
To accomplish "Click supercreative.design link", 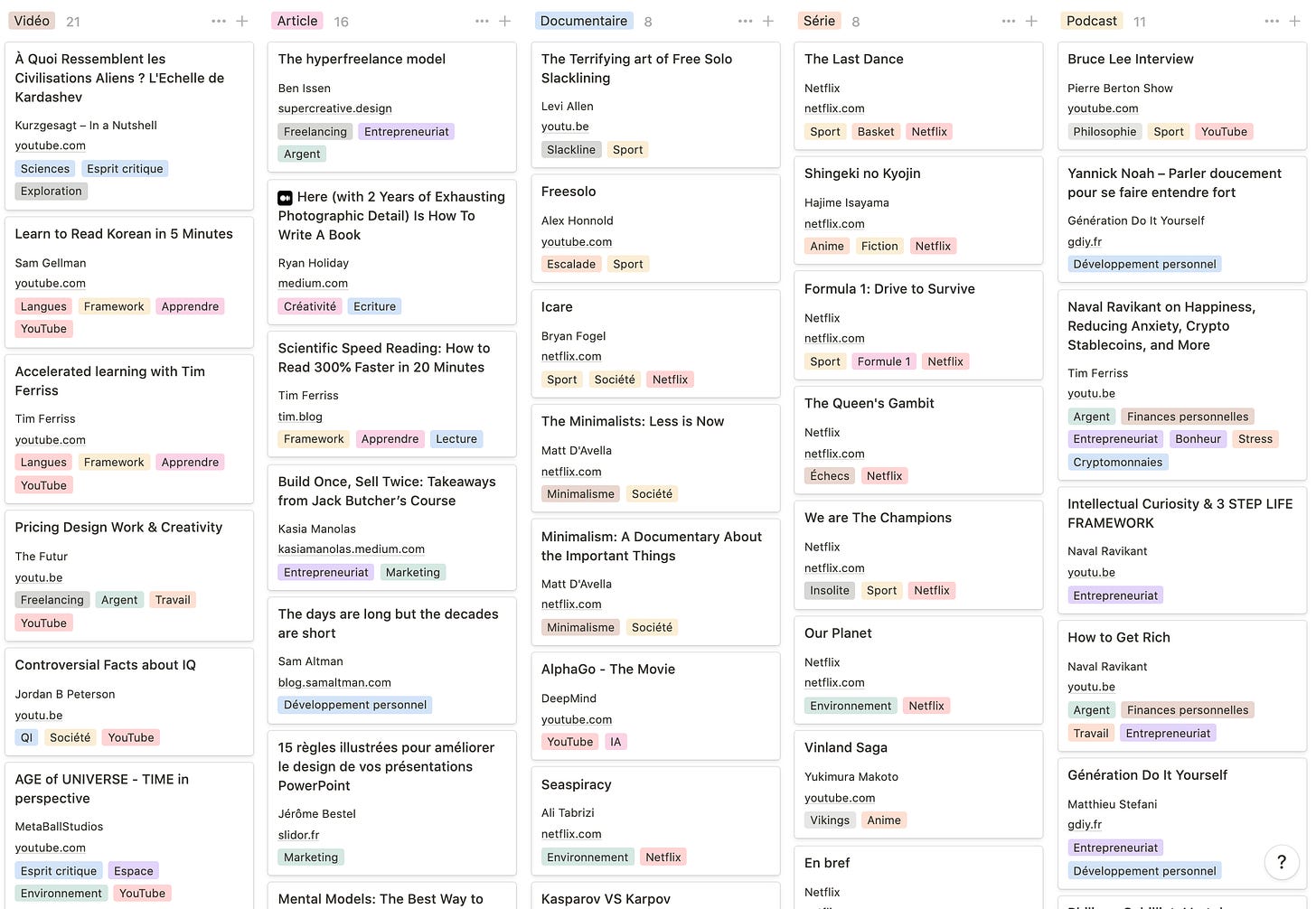I will tap(334, 108).
